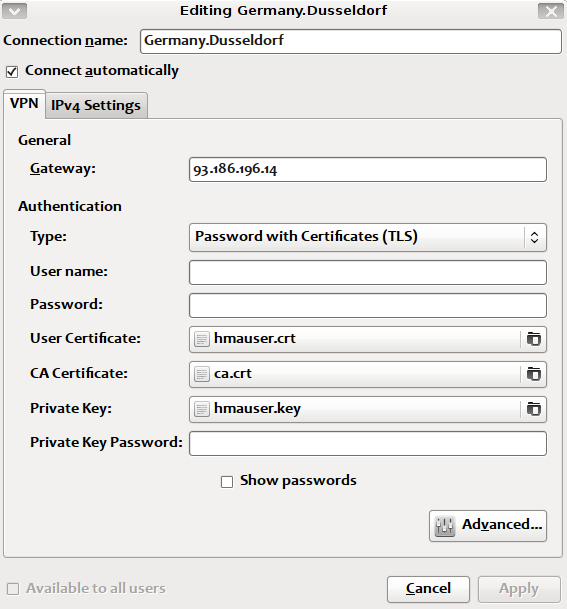
Task: Open the window menu arrow in title bar
Action: pyautogui.click(x=14, y=11)
